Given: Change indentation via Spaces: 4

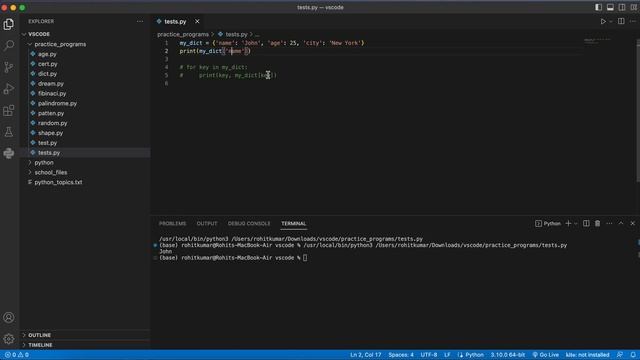Looking at the screenshot, I should (401, 355).
